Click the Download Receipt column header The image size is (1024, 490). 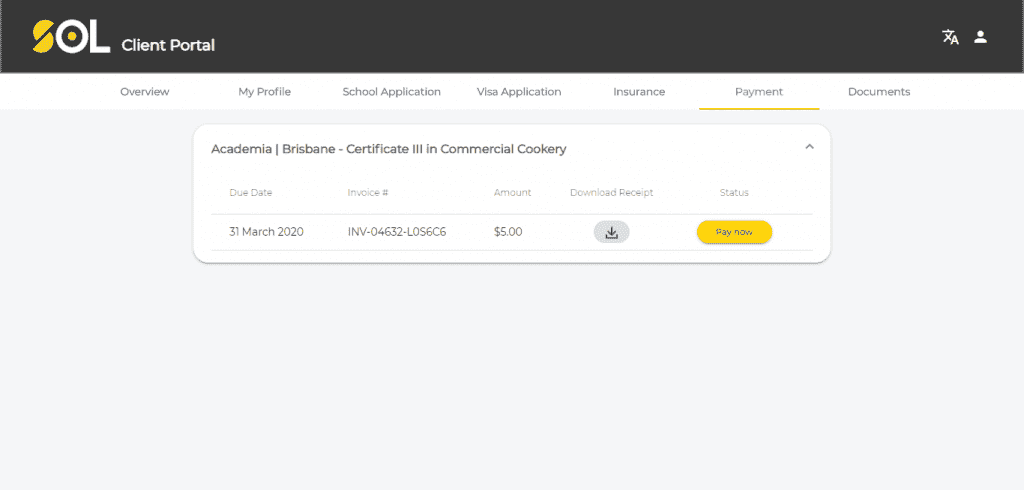tap(611, 193)
